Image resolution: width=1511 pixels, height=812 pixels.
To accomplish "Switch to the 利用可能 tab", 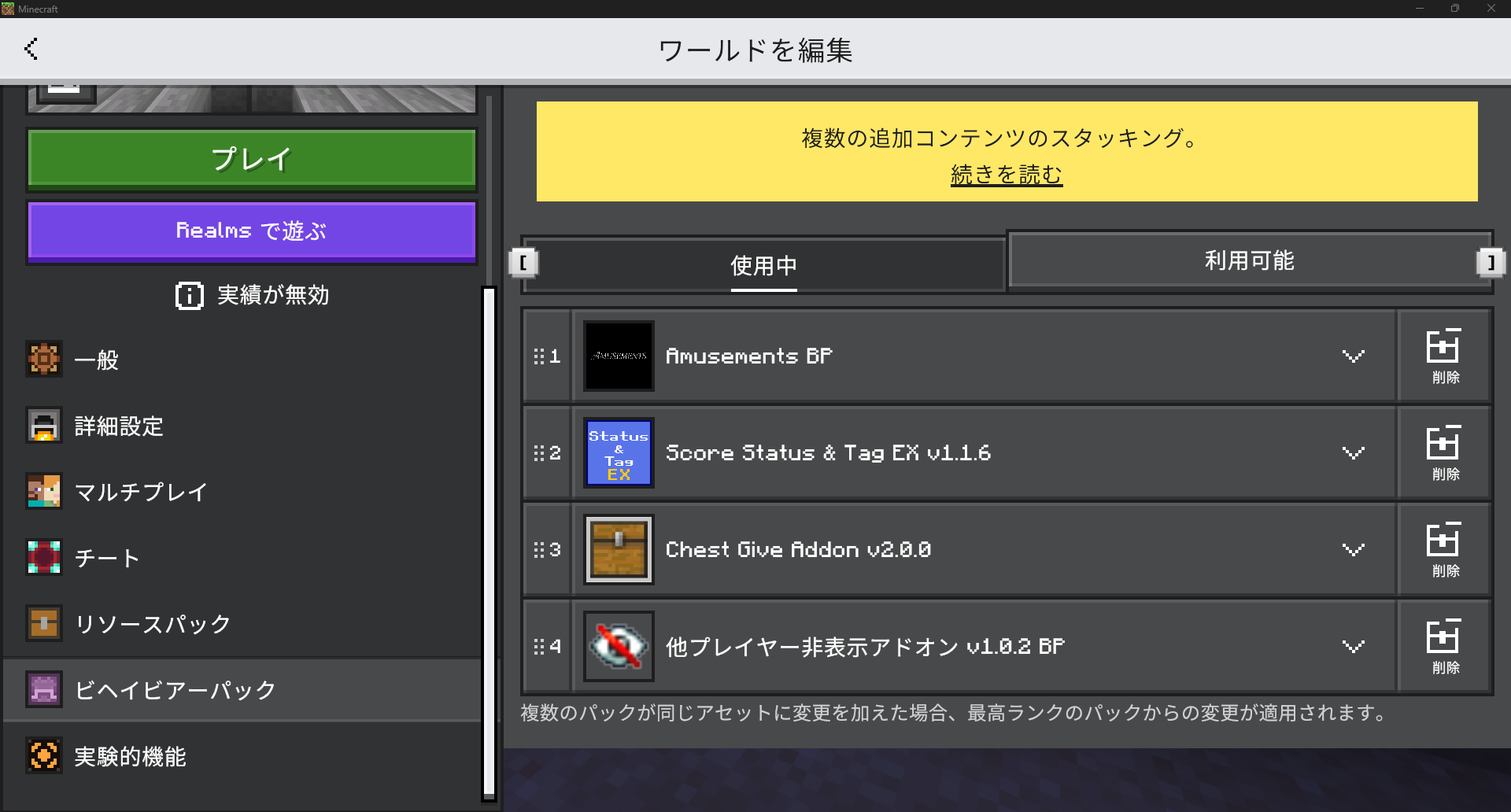I will tap(1249, 260).
